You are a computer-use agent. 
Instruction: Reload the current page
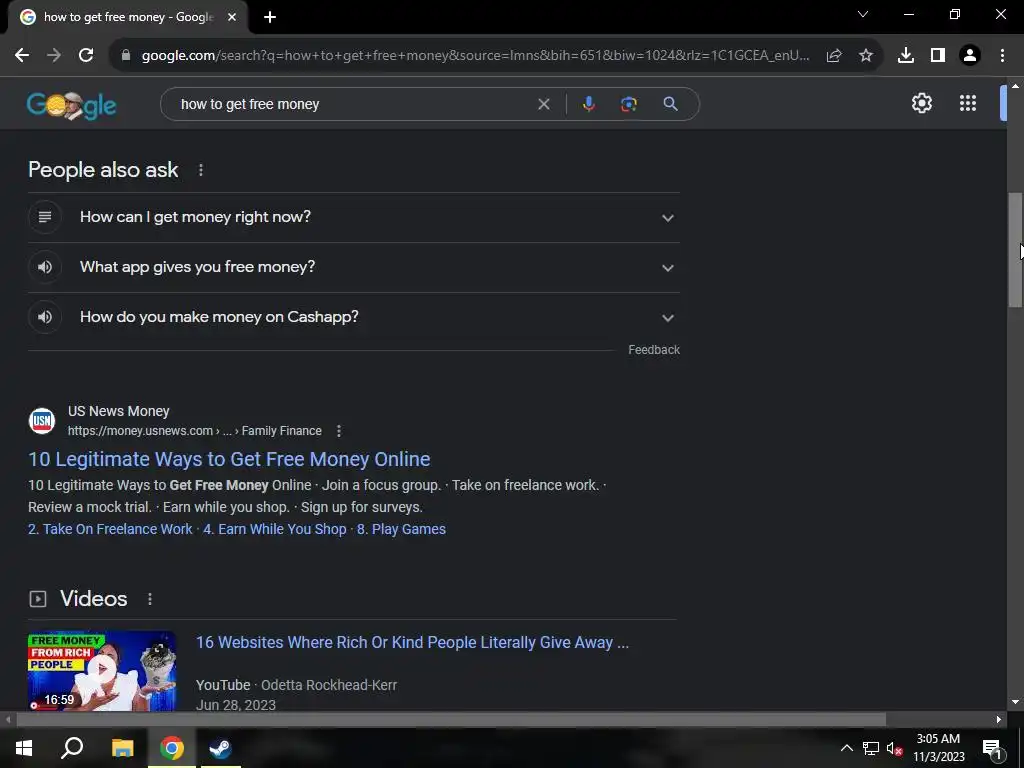[86, 56]
